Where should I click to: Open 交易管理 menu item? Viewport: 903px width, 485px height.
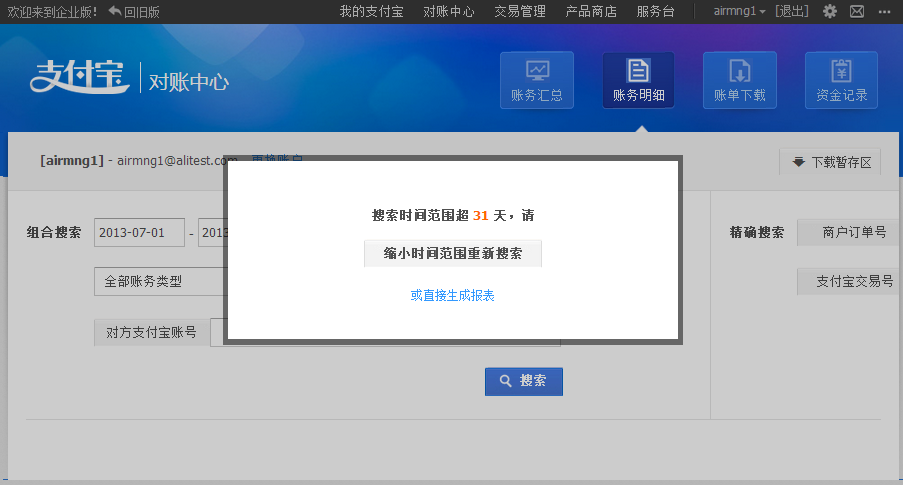click(x=520, y=12)
